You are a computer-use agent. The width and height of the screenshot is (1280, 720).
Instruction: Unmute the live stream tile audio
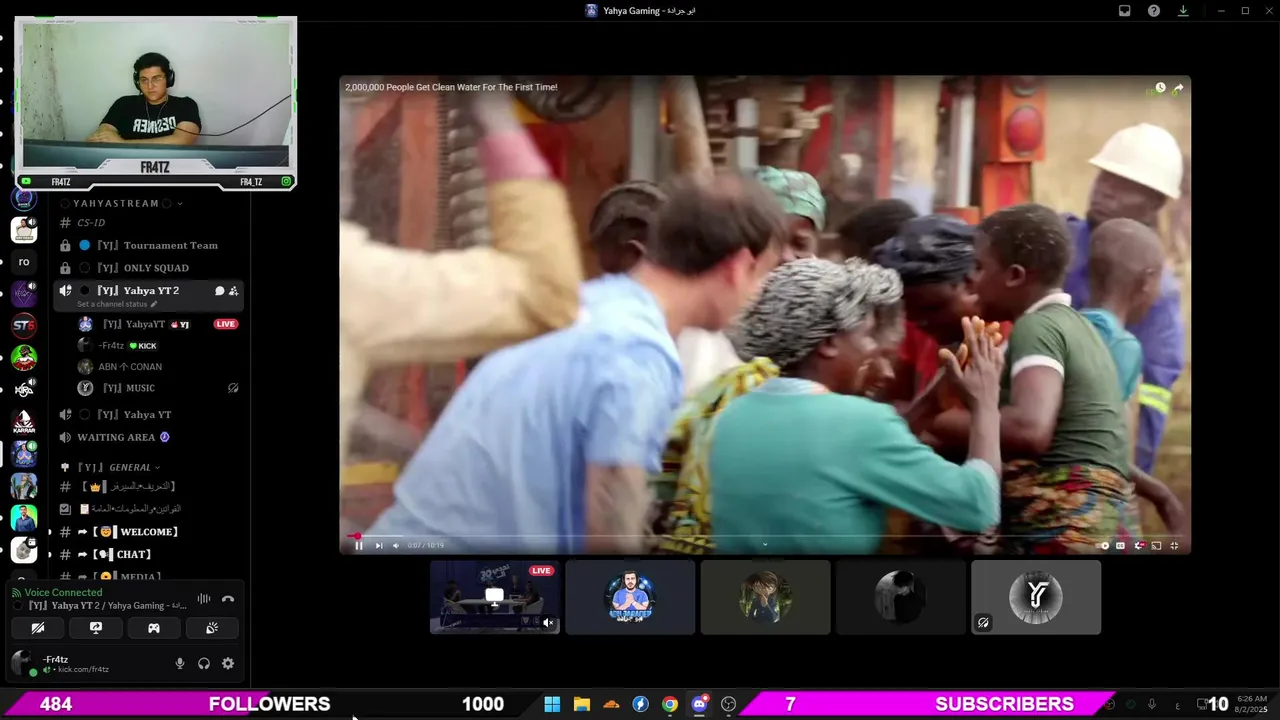coord(548,623)
